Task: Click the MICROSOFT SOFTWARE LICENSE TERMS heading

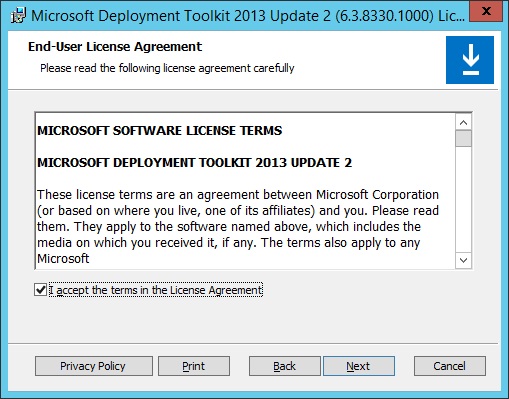Action: [160, 131]
